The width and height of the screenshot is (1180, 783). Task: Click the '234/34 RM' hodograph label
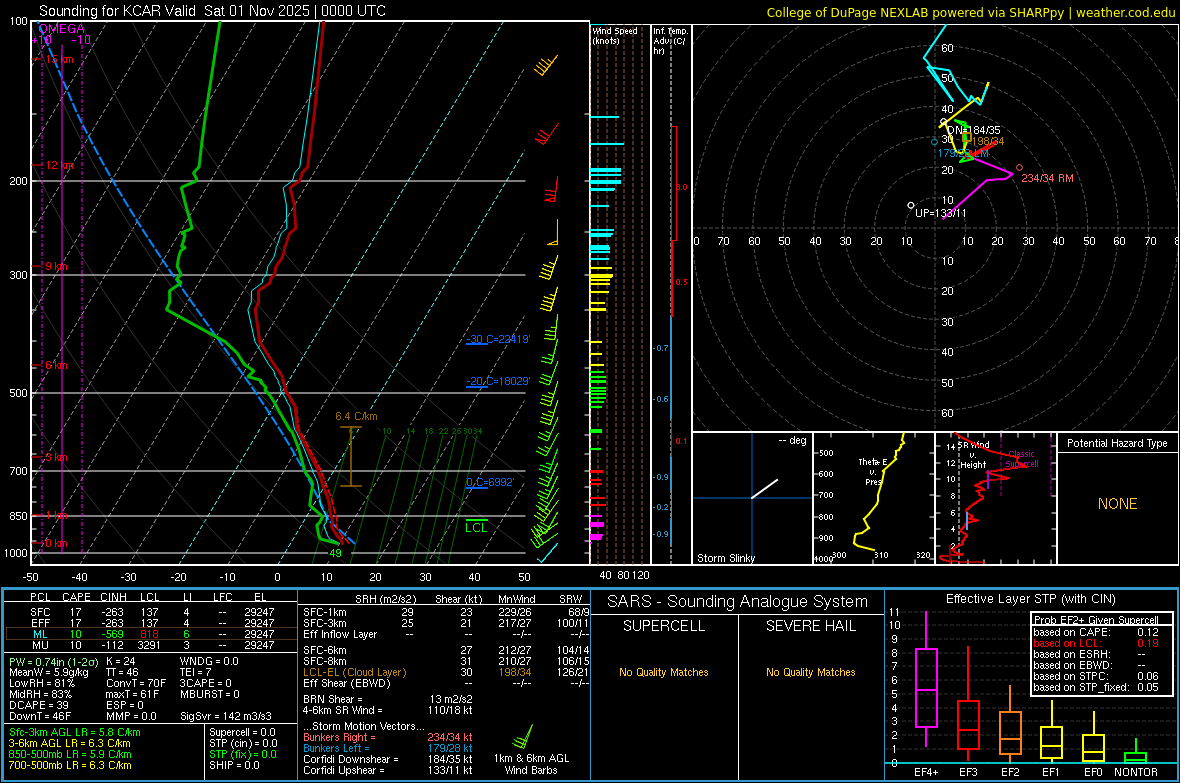click(x=1048, y=178)
